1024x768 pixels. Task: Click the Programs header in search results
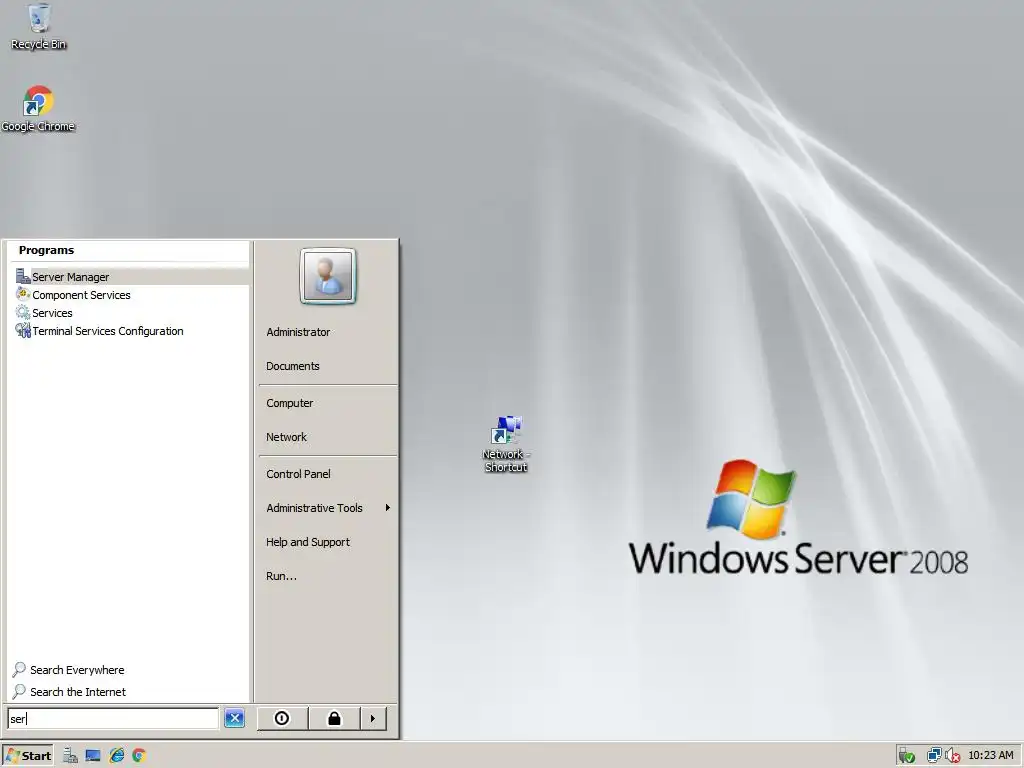coord(46,250)
